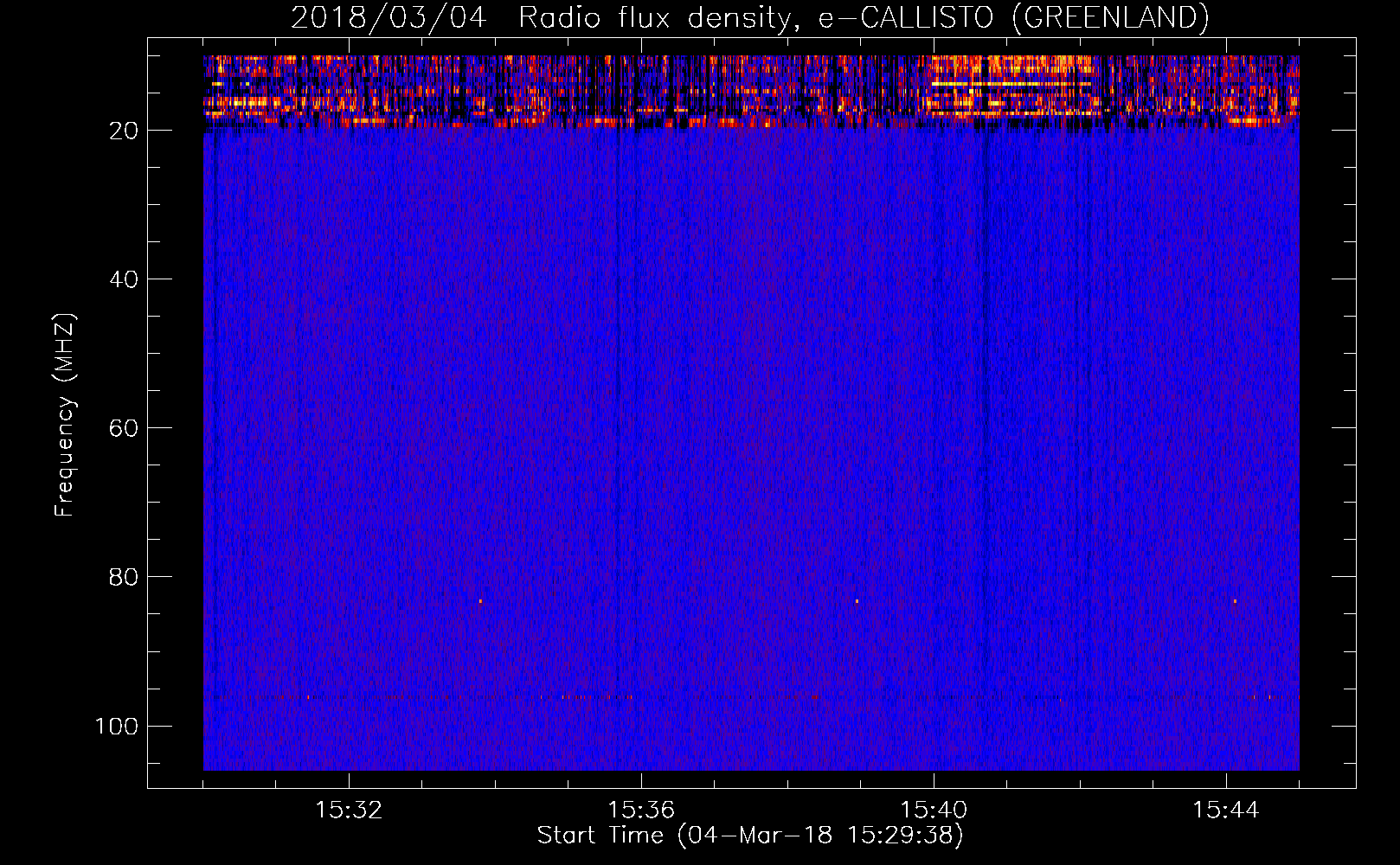This screenshot has height=865, width=1400.
Task: Click the orange dot near 15:39 at 83 MHz
Action: coord(857,600)
